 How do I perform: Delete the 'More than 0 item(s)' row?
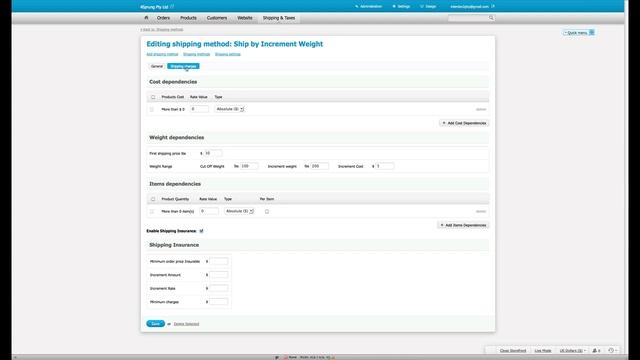pos(481,211)
